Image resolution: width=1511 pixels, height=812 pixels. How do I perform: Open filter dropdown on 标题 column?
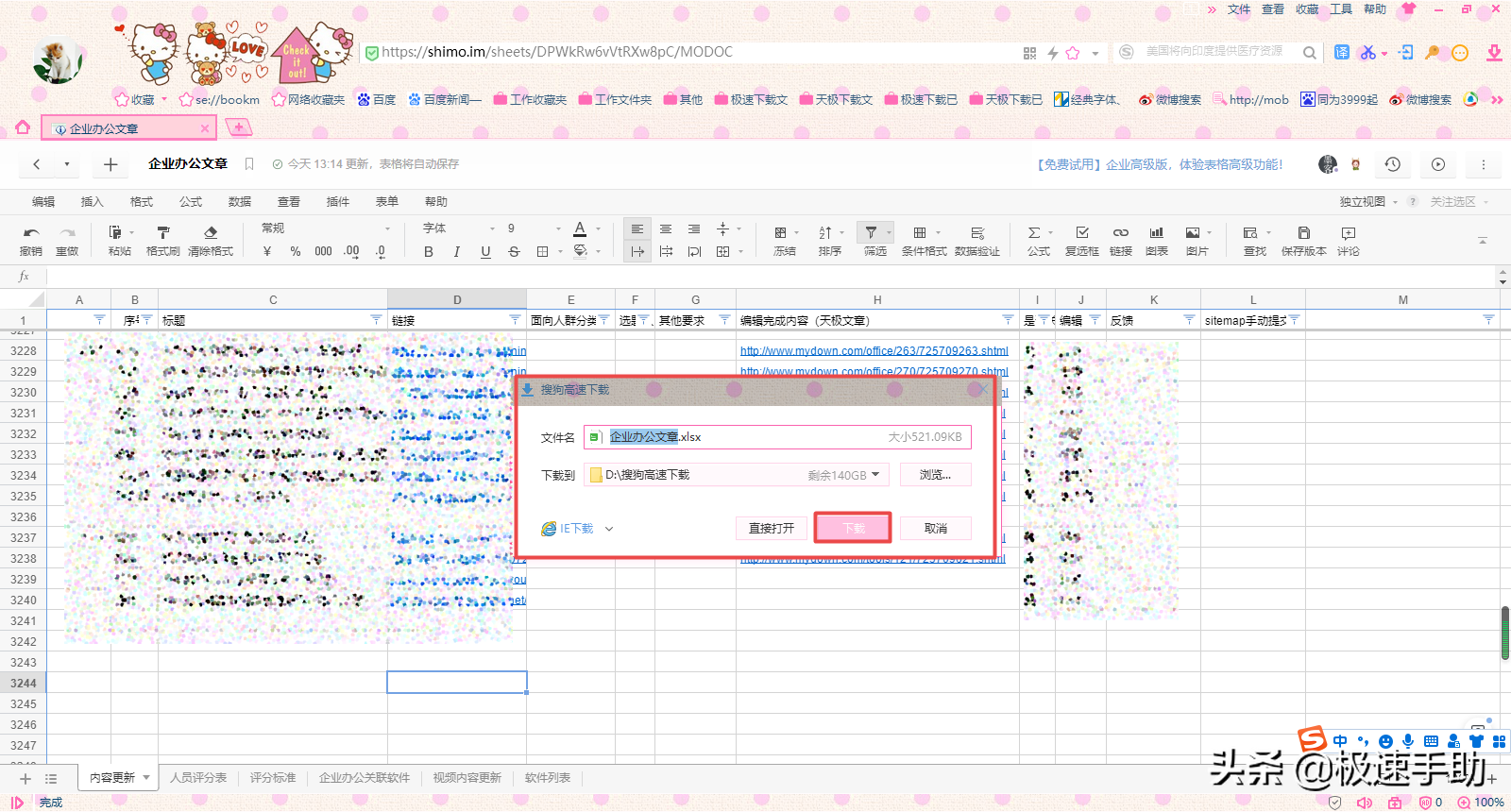click(x=376, y=320)
